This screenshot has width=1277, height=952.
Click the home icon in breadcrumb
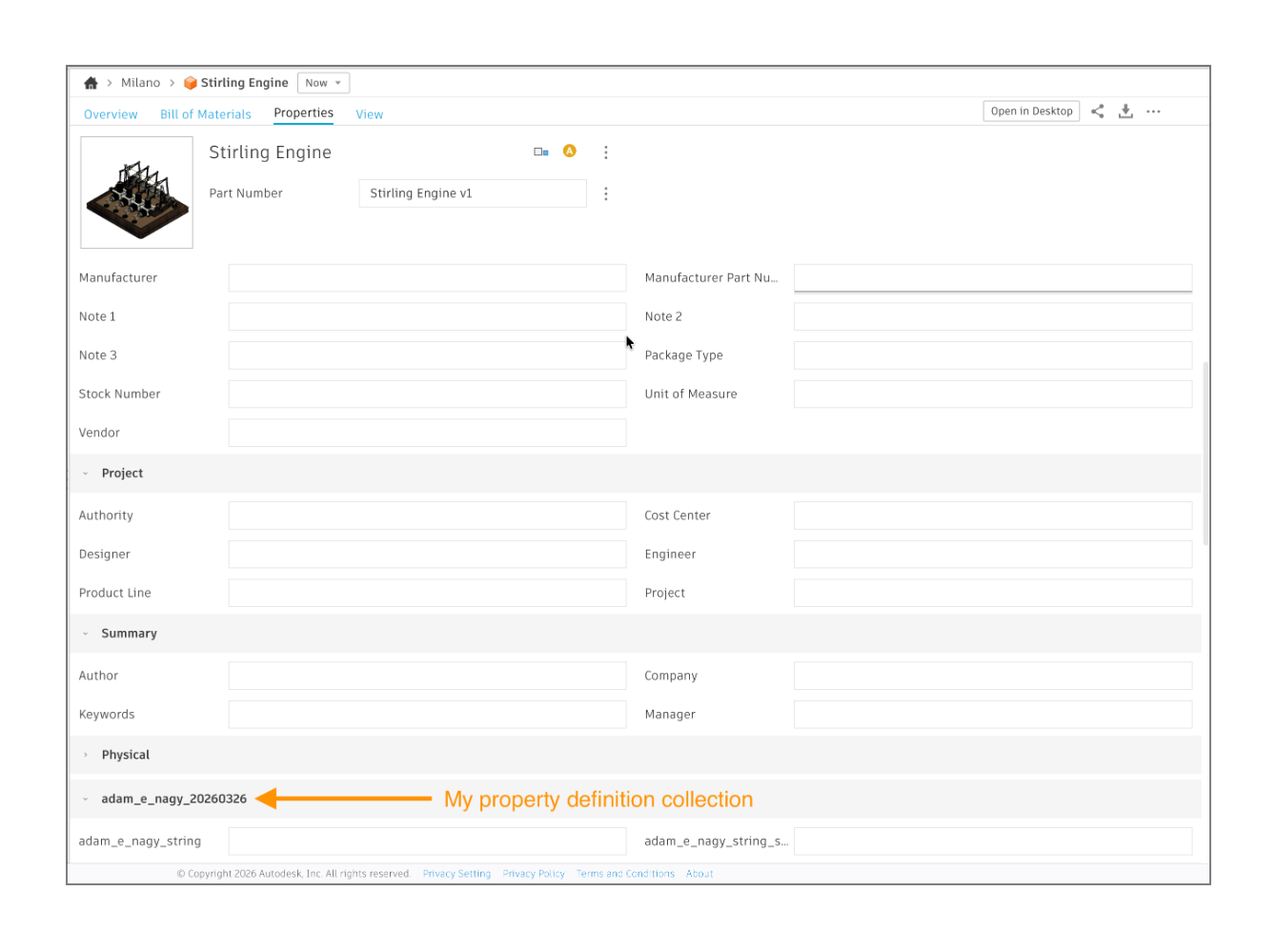[91, 83]
